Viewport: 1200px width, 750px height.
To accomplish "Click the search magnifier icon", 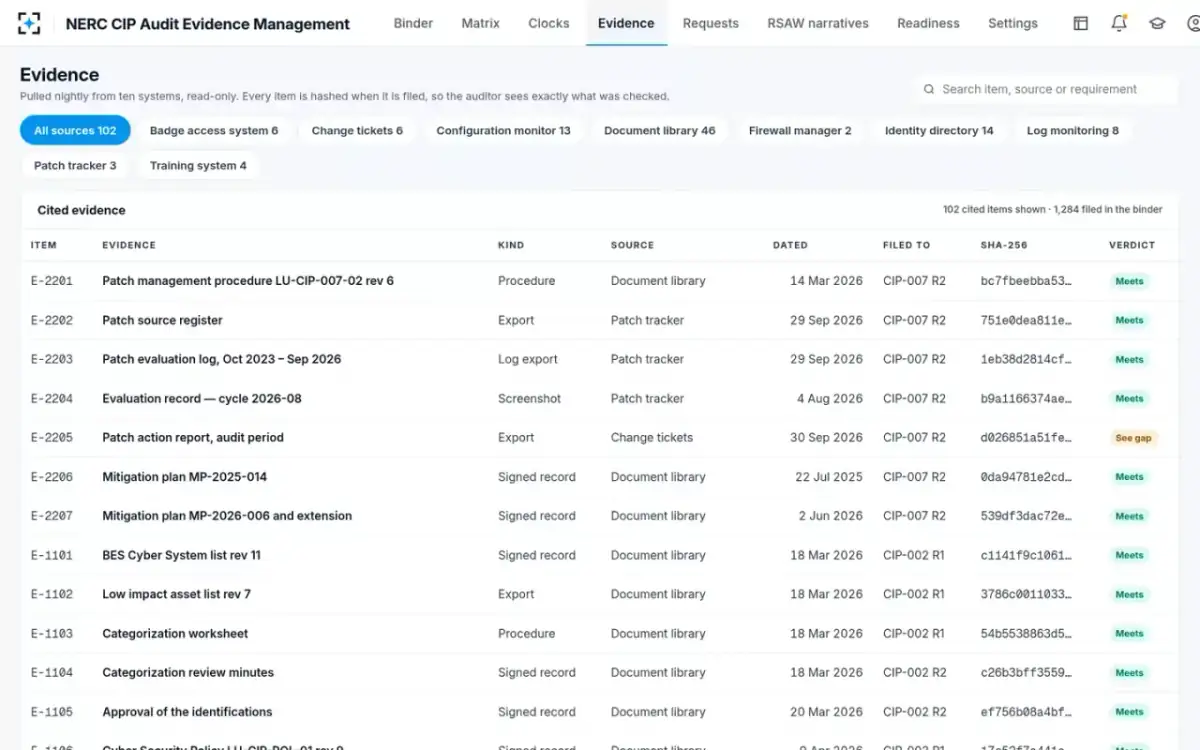I will [x=929, y=89].
